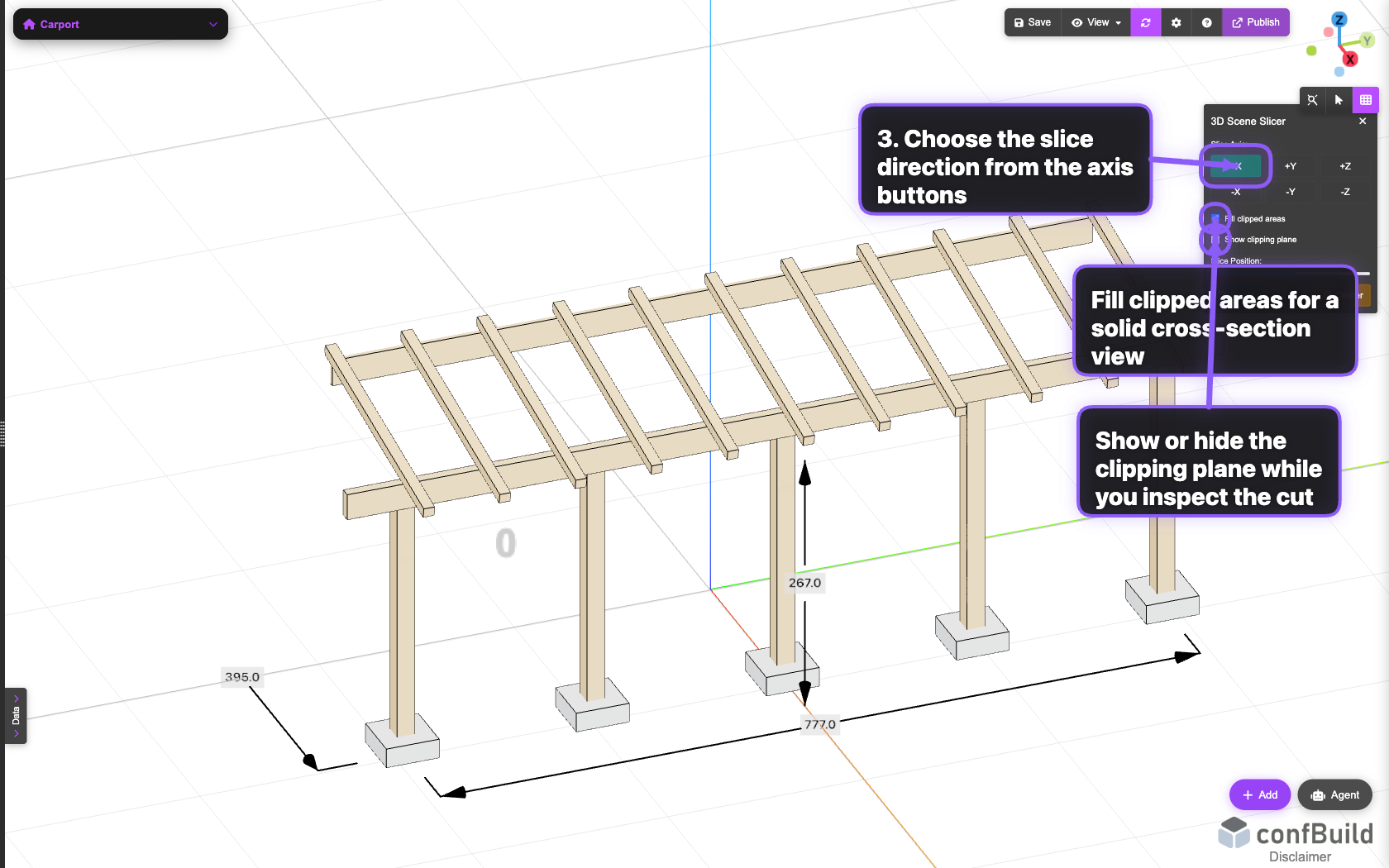The image size is (1389, 868).
Task: Enable the Fill clipped areas checkbox
Action: (1217, 218)
